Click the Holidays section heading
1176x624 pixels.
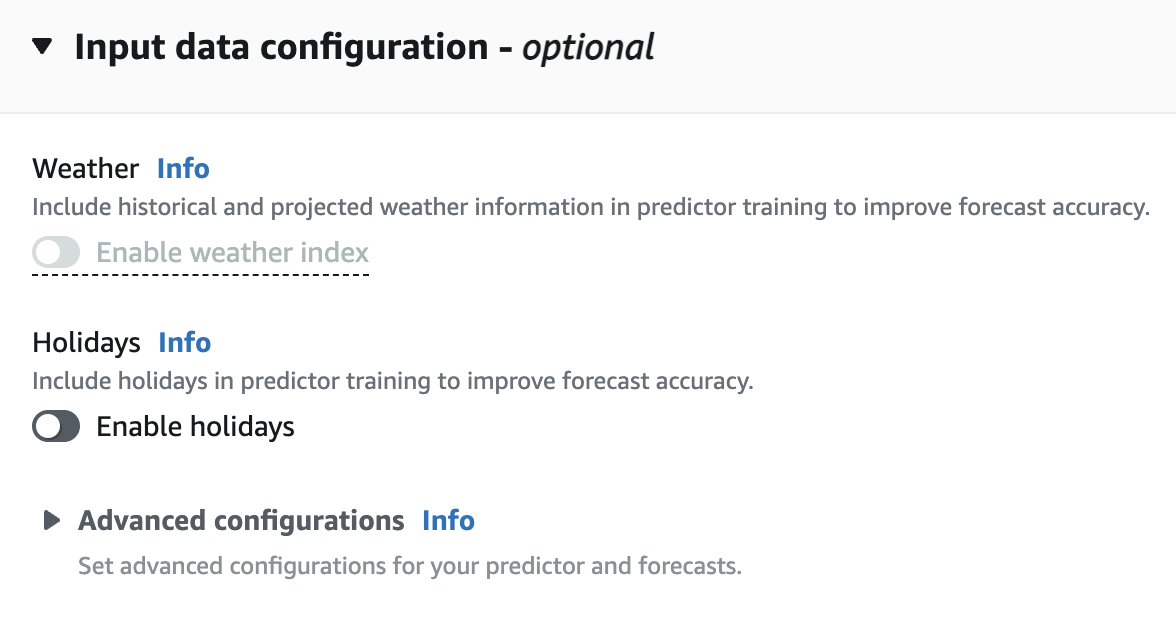[87, 343]
